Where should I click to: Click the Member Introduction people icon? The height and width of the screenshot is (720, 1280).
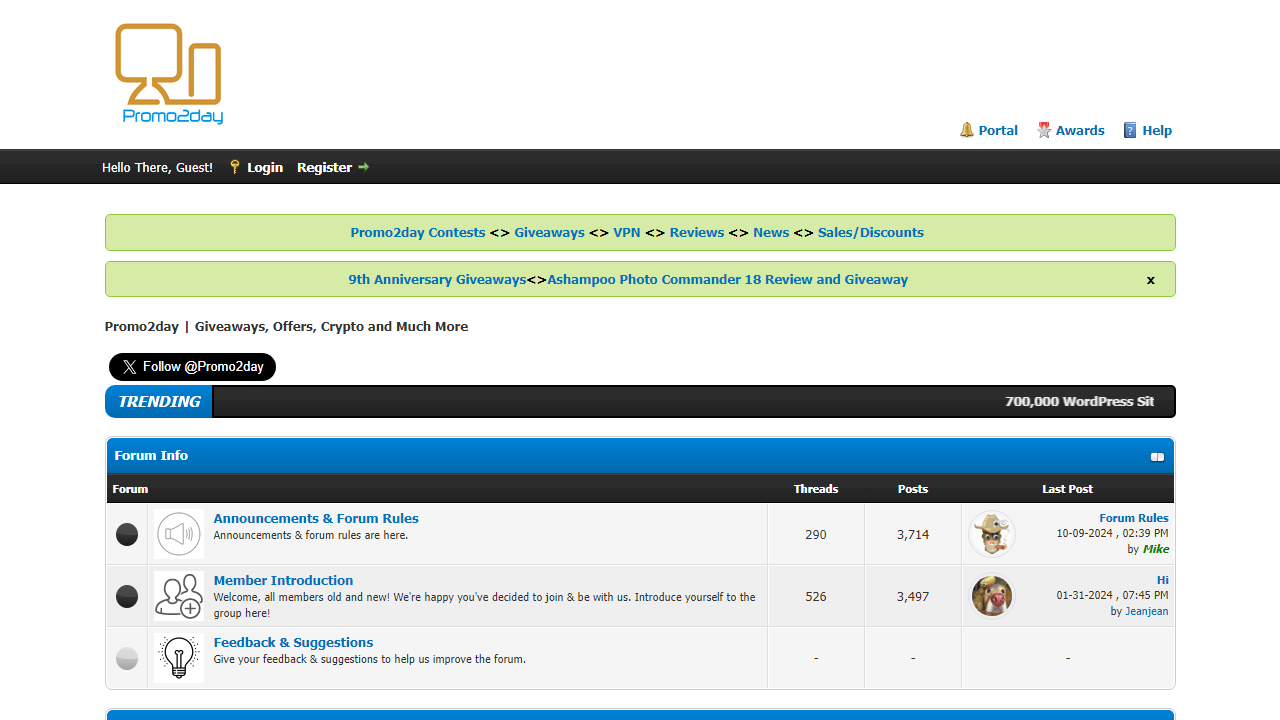[179, 596]
